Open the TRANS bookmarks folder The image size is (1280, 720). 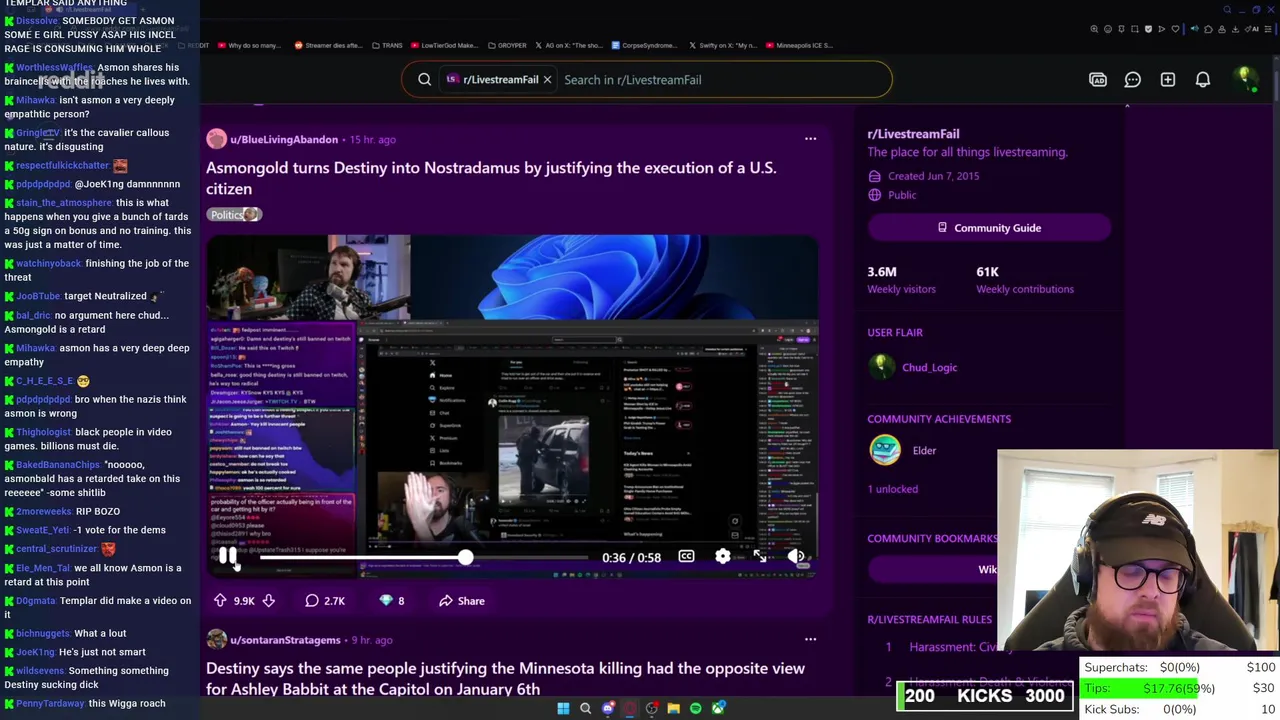coord(387,45)
